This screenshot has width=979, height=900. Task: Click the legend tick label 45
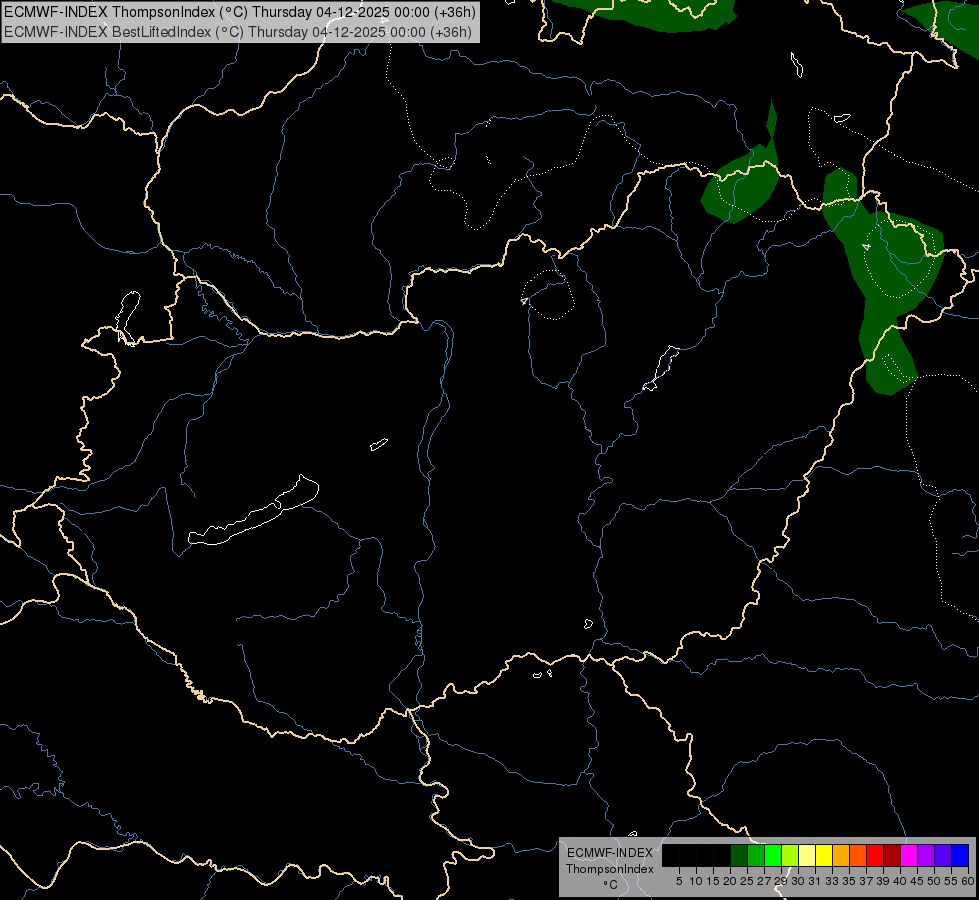917,881
